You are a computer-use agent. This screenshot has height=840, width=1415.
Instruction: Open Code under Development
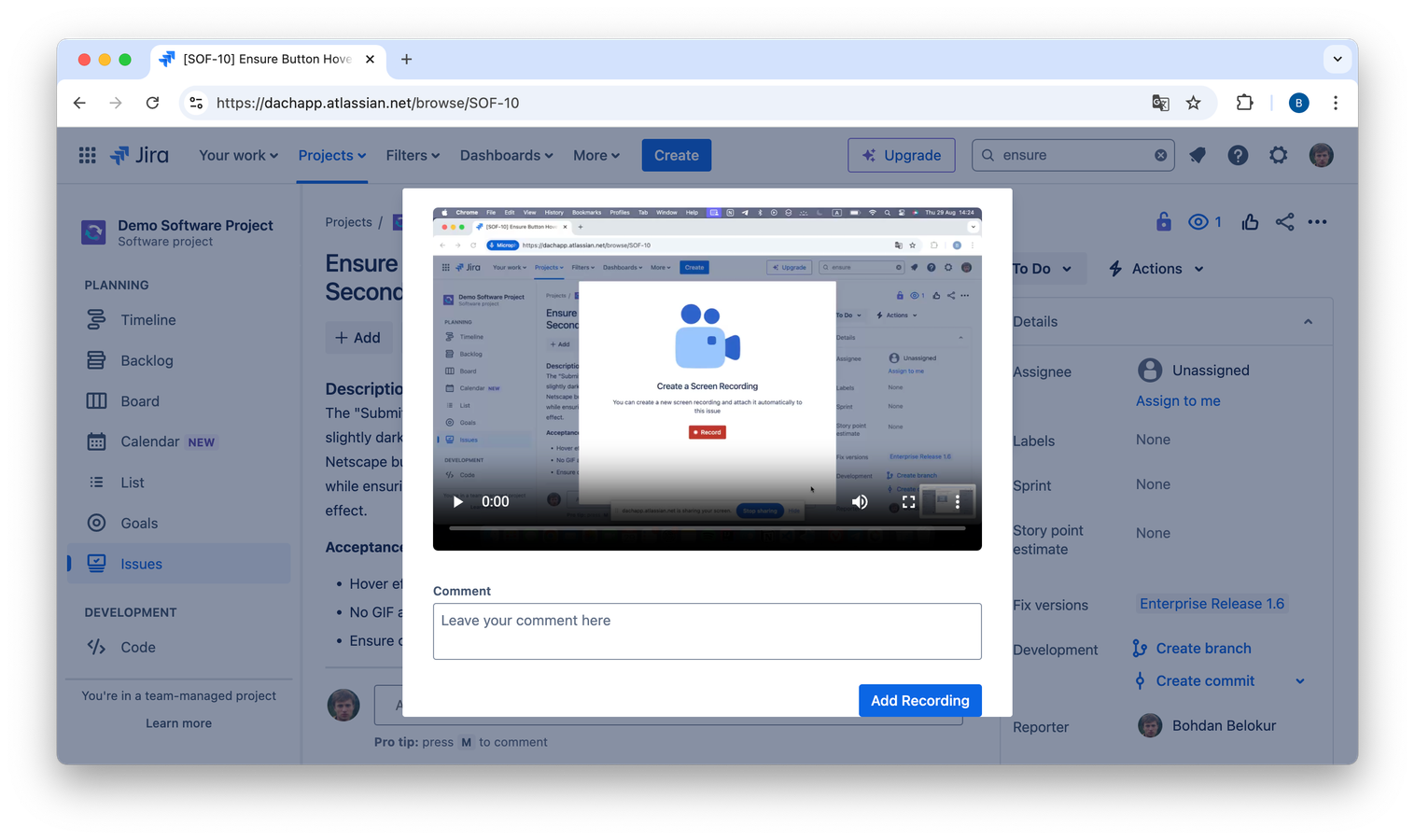(178, 647)
